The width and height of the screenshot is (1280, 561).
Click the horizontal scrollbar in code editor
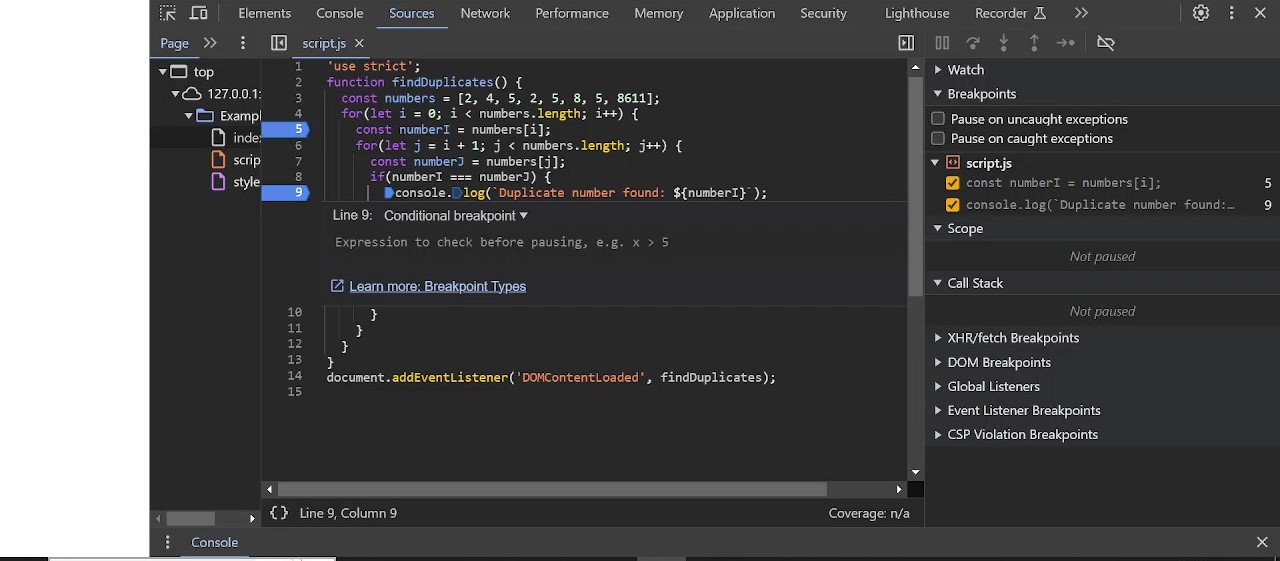[x=552, y=489]
